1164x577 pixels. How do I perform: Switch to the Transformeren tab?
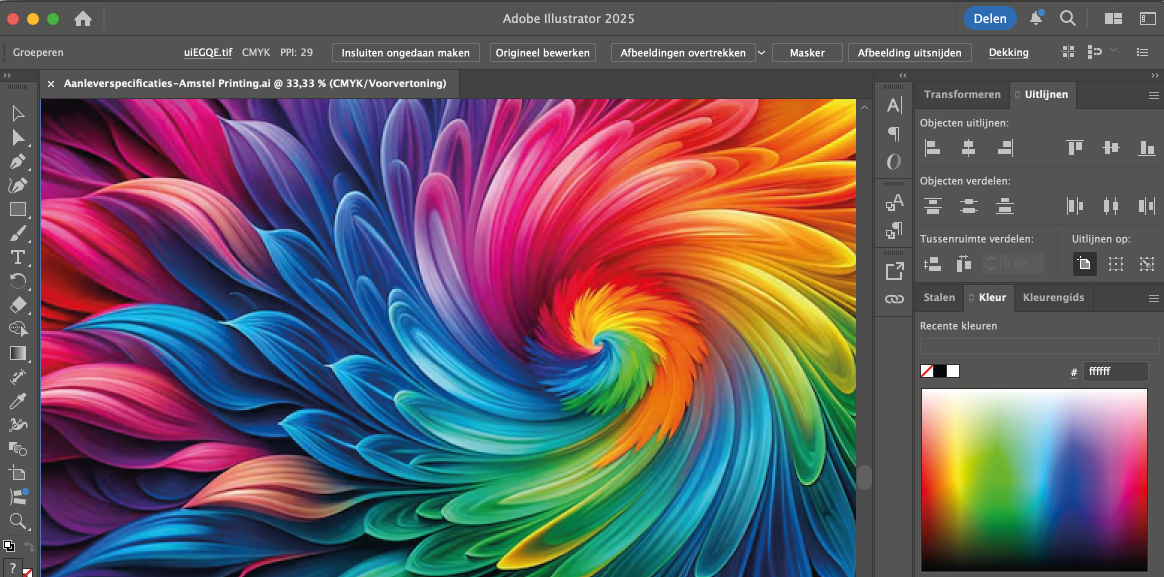(x=962, y=94)
